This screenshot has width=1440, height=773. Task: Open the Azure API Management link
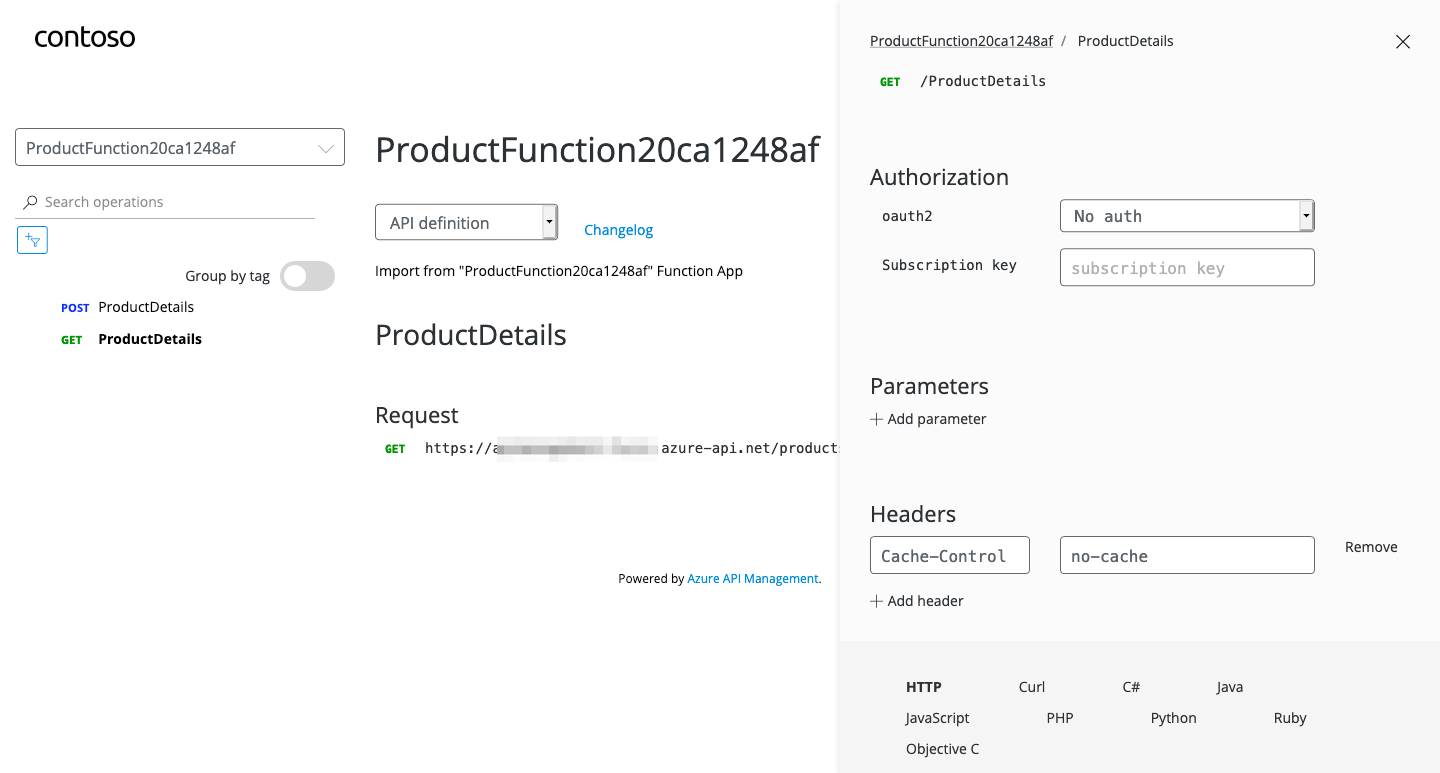click(x=752, y=578)
